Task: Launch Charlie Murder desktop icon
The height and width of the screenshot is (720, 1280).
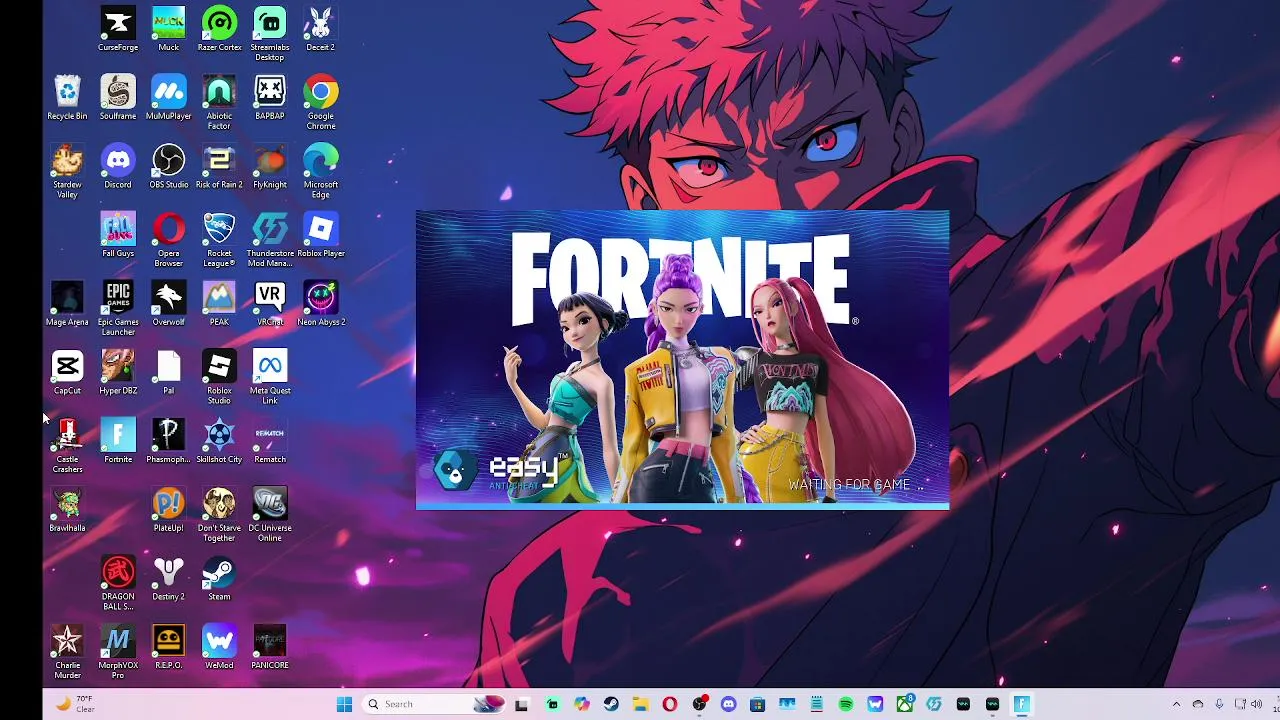Action: pyautogui.click(x=67, y=652)
